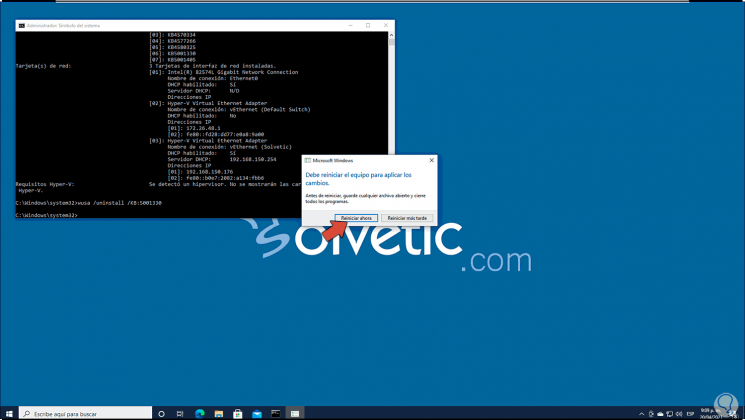Viewport: 745px width, 420px height.
Task: Close the Microsoft Windows restart dialog
Action: (x=431, y=160)
